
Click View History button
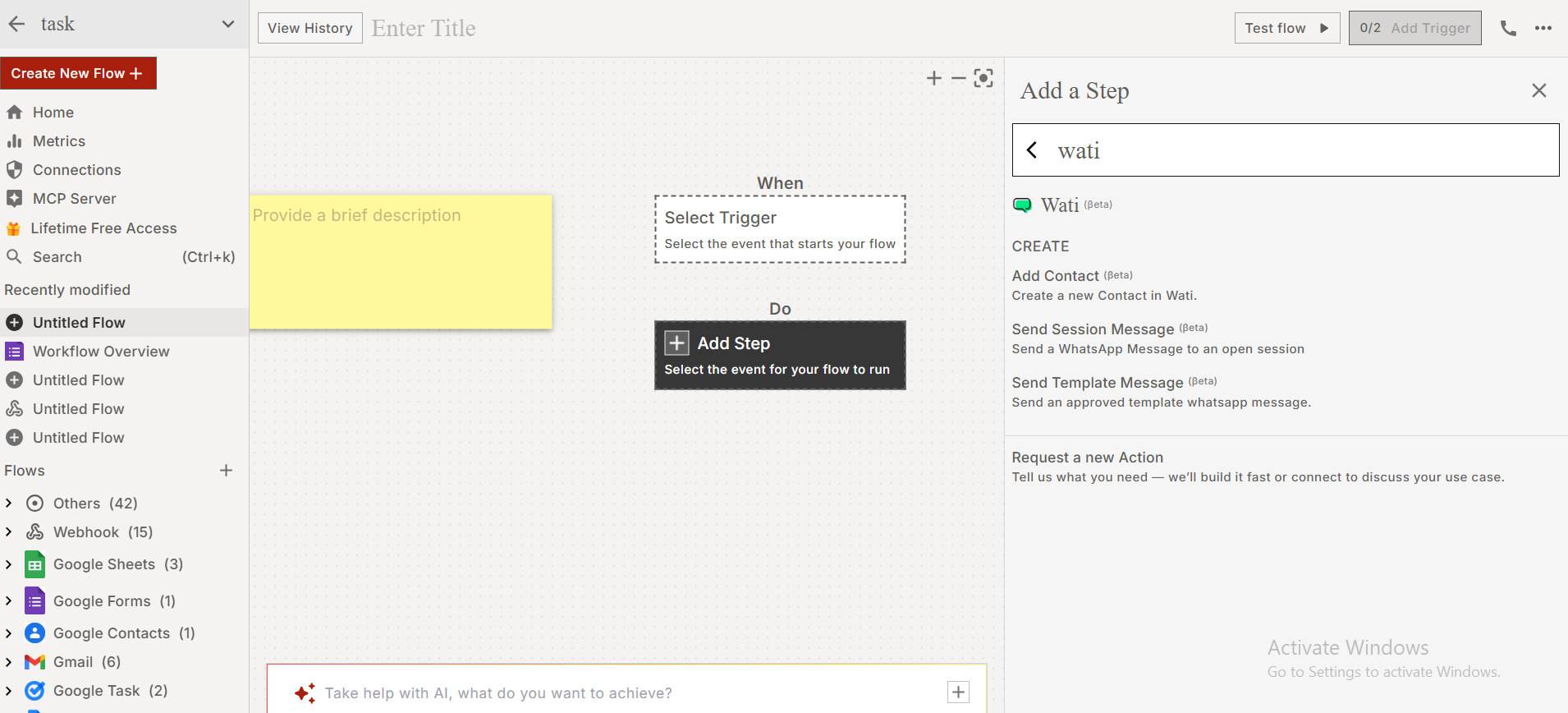[309, 28]
